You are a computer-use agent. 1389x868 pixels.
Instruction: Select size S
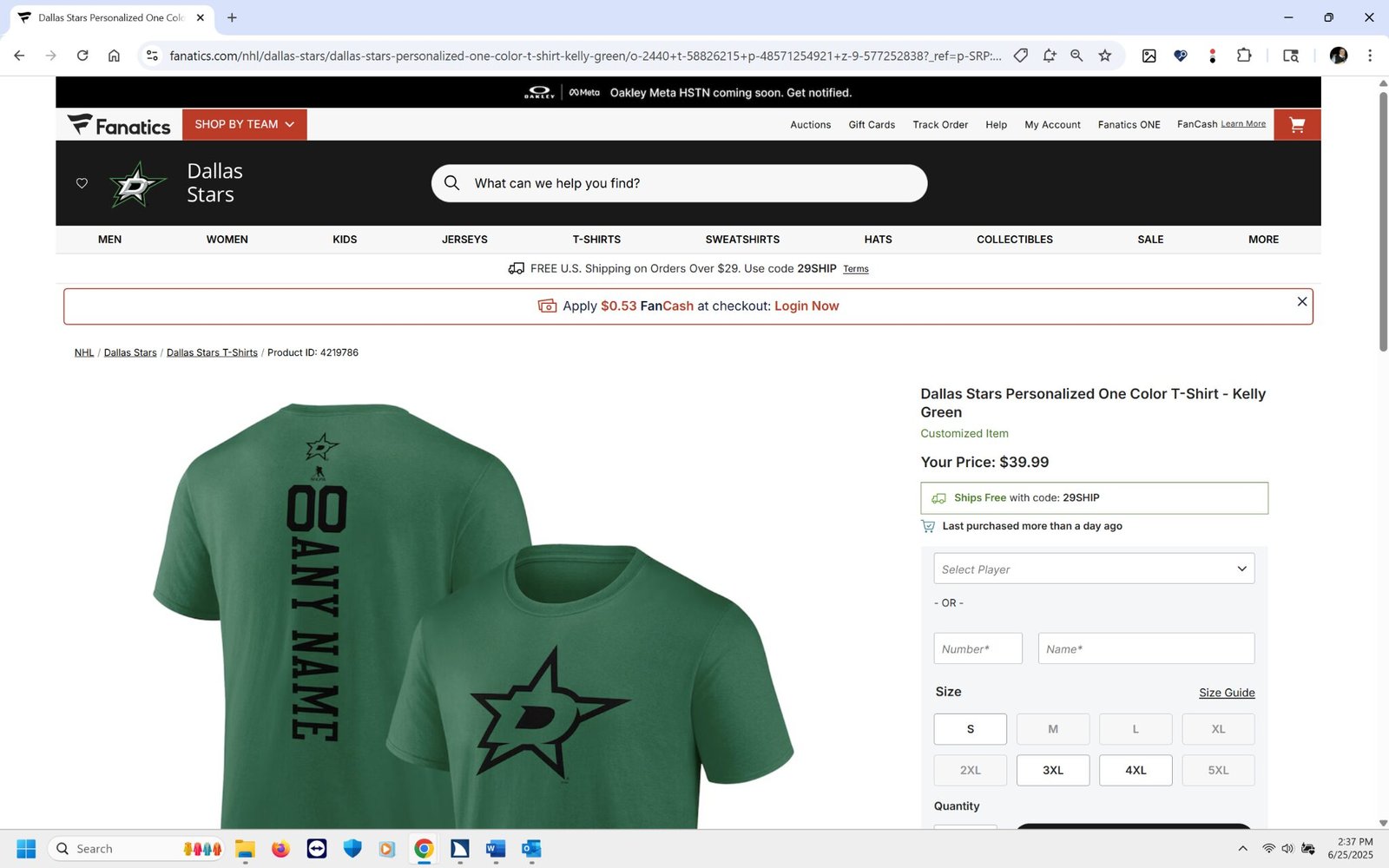[x=971, y=729]
